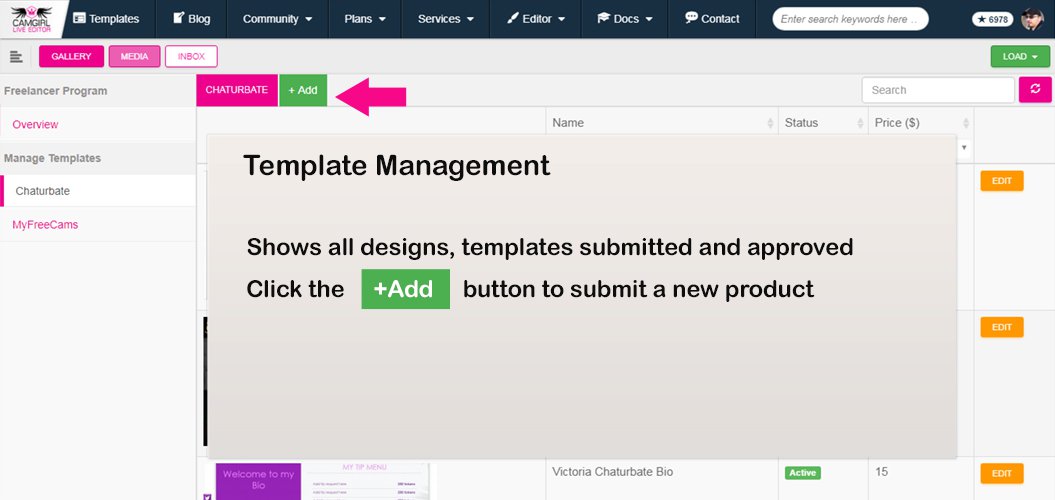Expand the Editor dropdown menu
The height and width of the screenshot is (500, 1055).
click(x=535, y=19)
